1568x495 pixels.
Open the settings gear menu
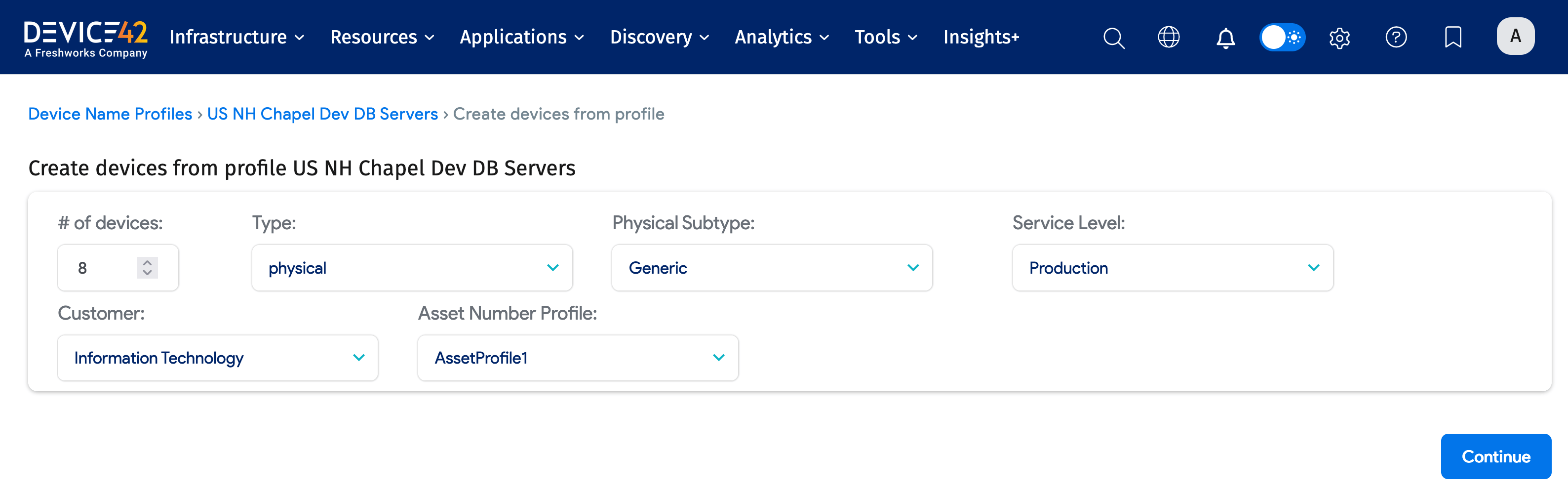pyautogui.click(x=1338, y=37)
